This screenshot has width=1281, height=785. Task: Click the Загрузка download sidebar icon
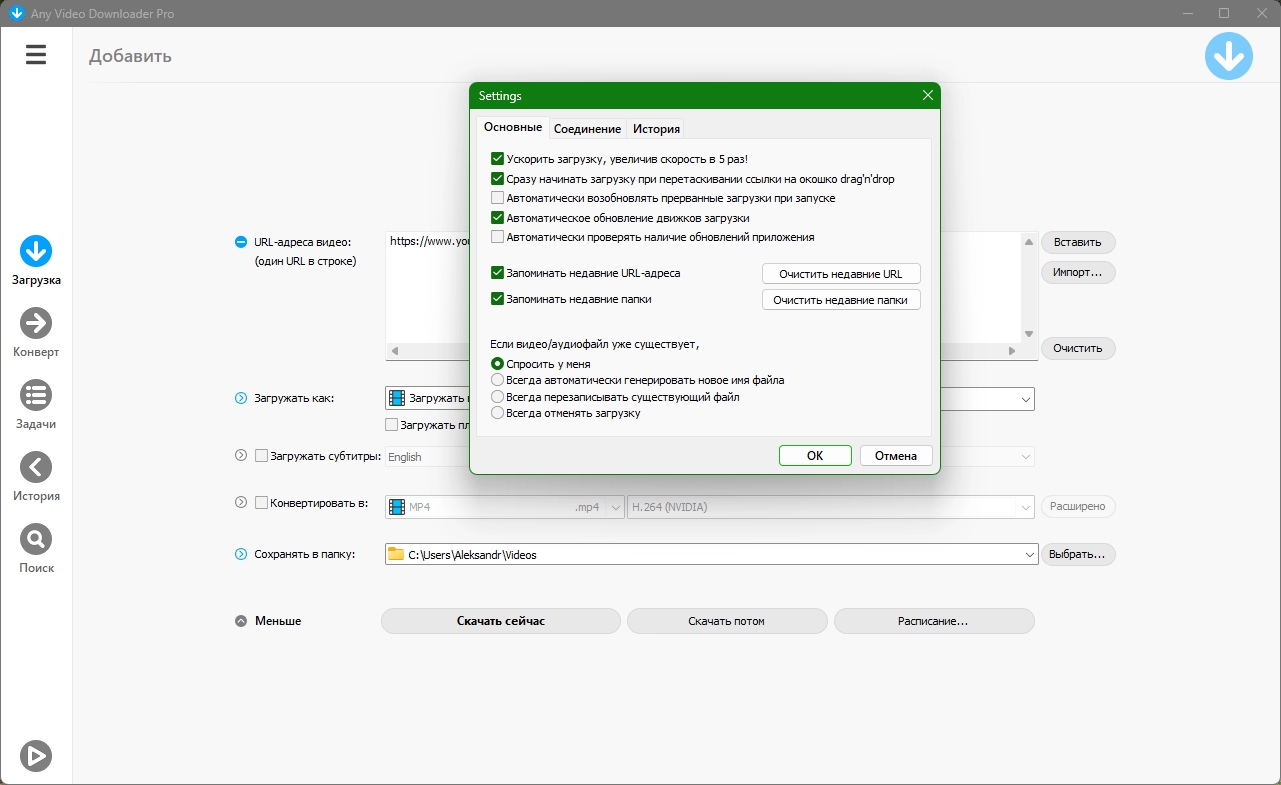36,252
